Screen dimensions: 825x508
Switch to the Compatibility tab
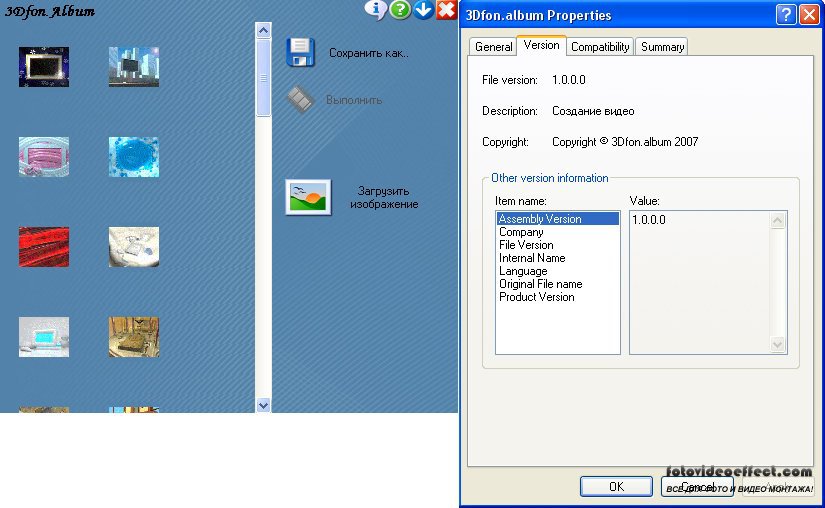pyautogui.click(x=600, y=47)
